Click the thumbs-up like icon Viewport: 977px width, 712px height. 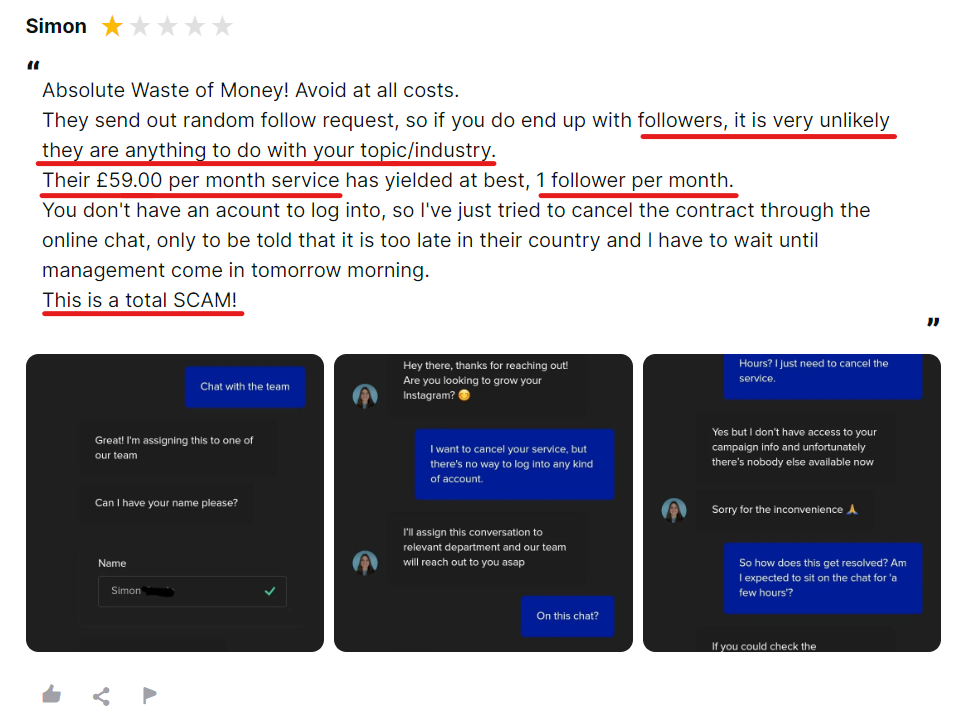click(52, 694)
